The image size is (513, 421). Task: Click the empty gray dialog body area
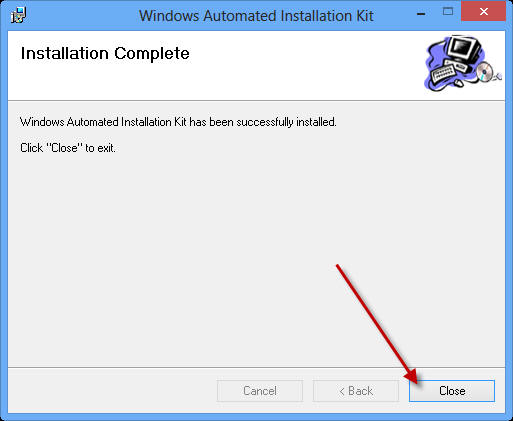(167, 250)
